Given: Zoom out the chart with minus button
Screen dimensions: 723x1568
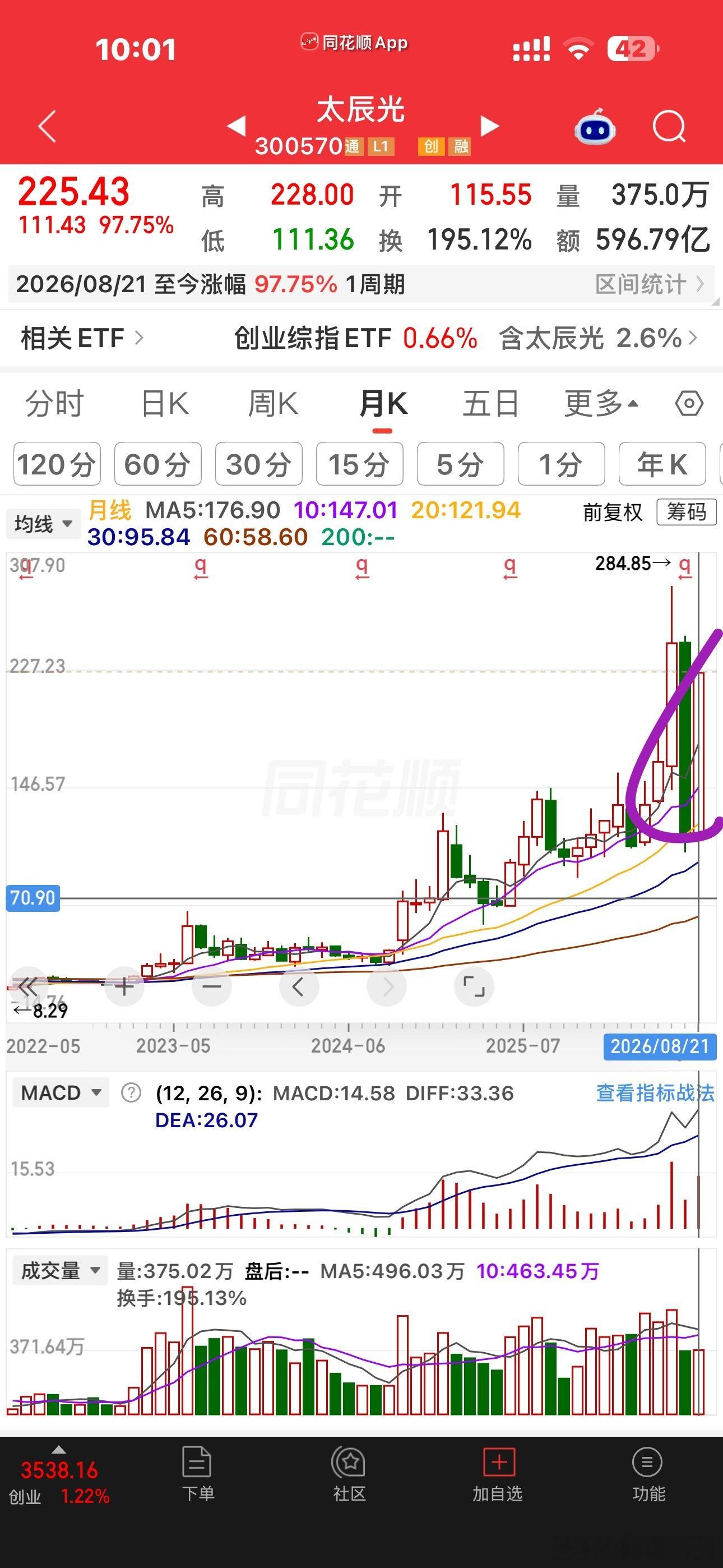Looking at the screenshot, I should (211, 986).
